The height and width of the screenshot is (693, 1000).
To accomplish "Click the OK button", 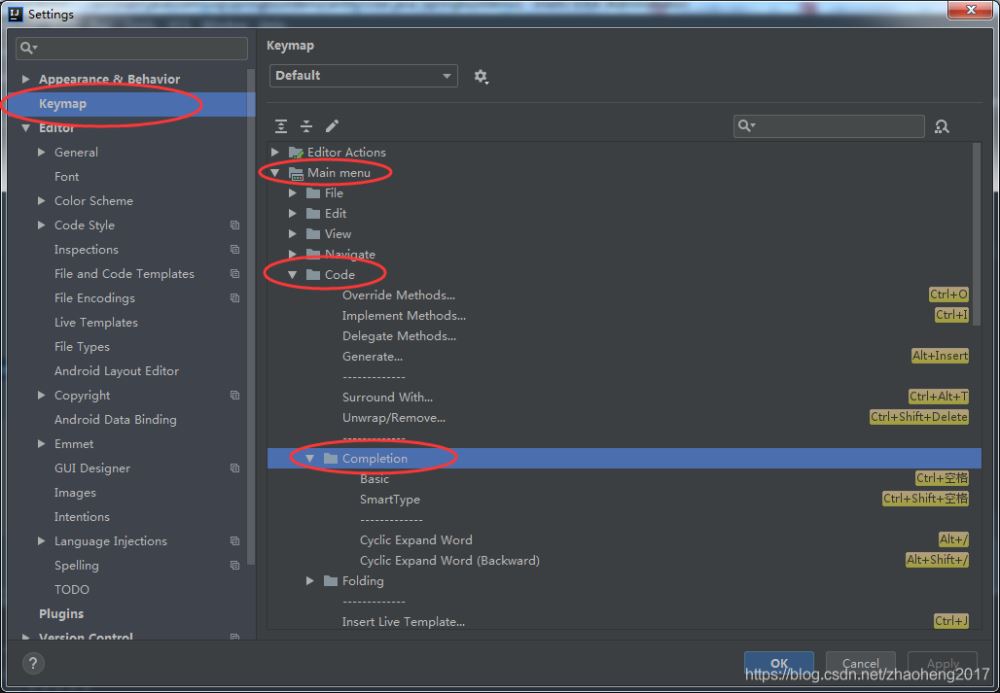I will (778, 663).
